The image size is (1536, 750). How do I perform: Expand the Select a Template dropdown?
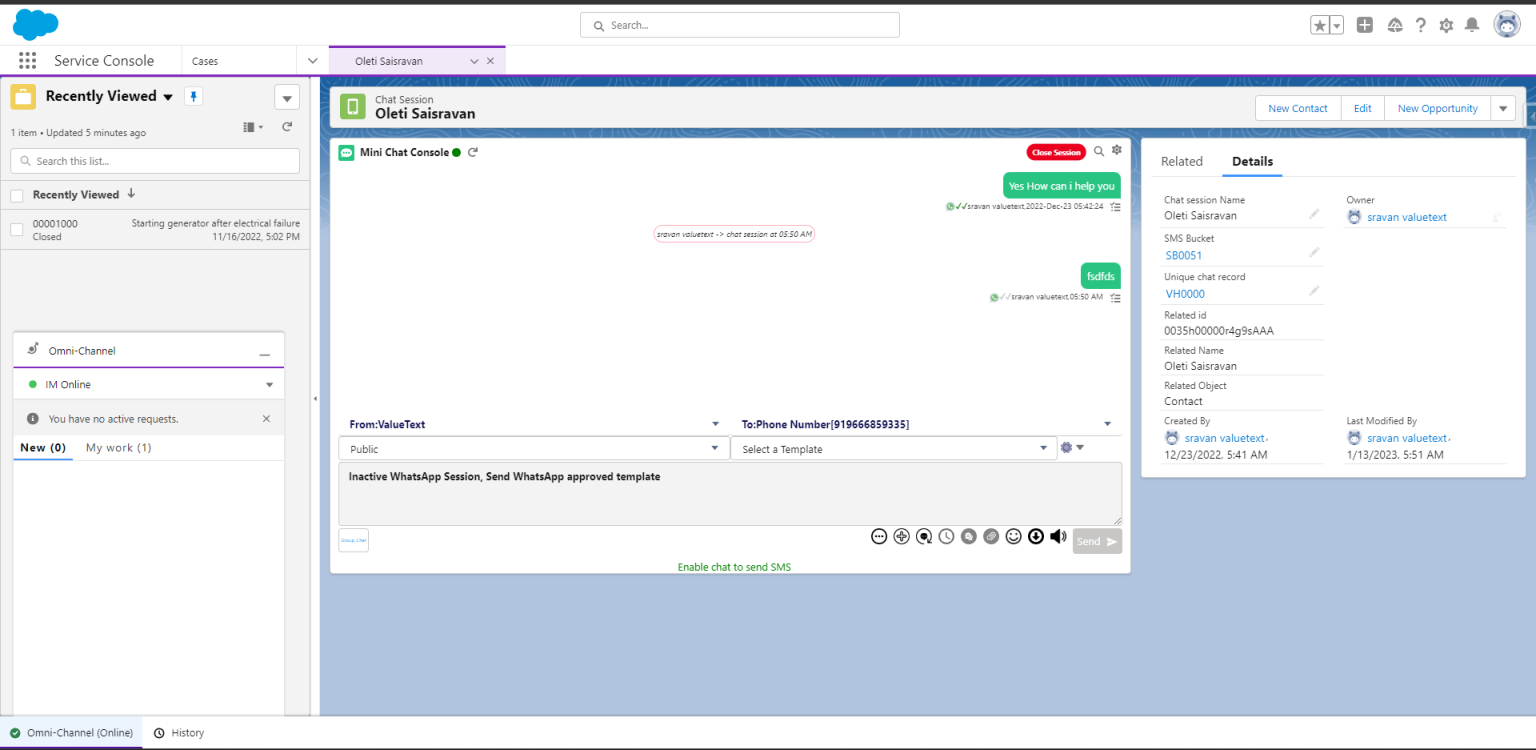click(x=1044, y=448)
